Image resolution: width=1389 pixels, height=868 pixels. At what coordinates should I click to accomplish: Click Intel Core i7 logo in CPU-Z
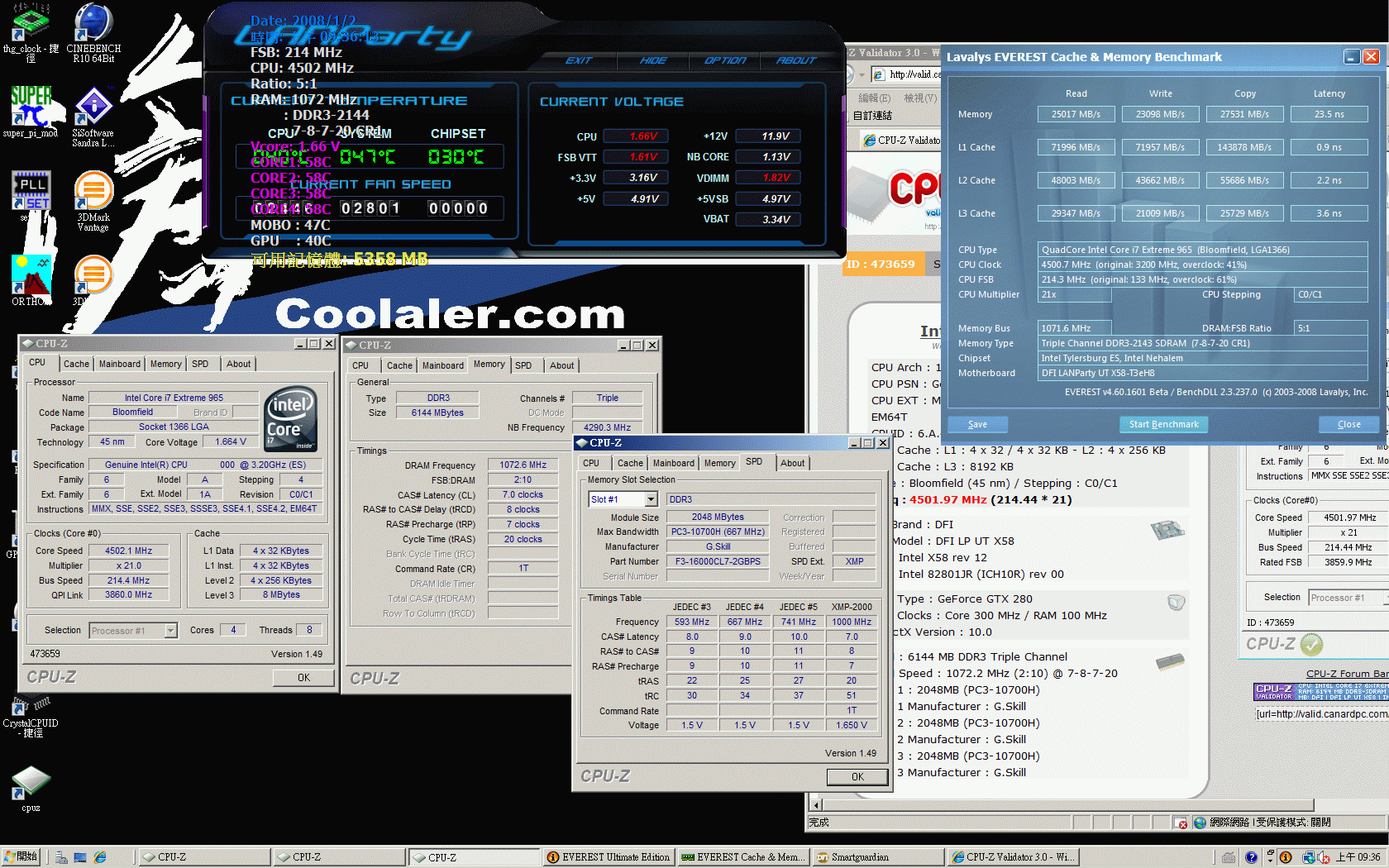pos(290,419)
